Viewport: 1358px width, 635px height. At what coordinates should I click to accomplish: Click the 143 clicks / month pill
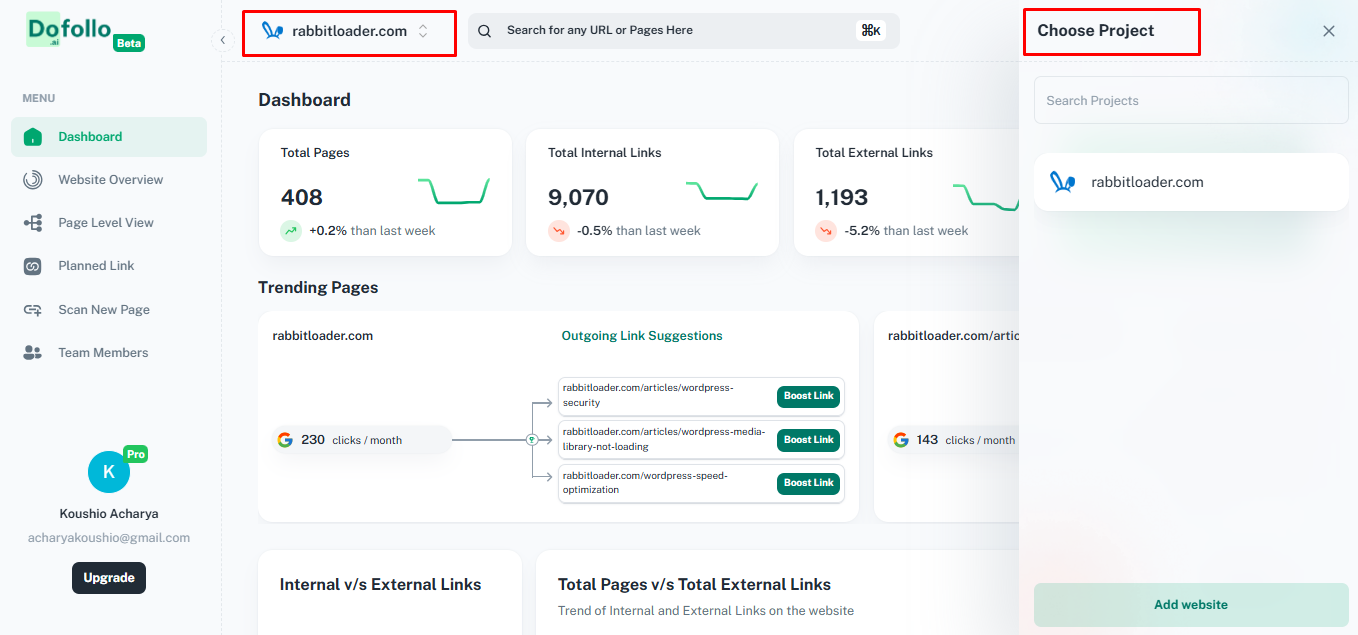point(953,440)
